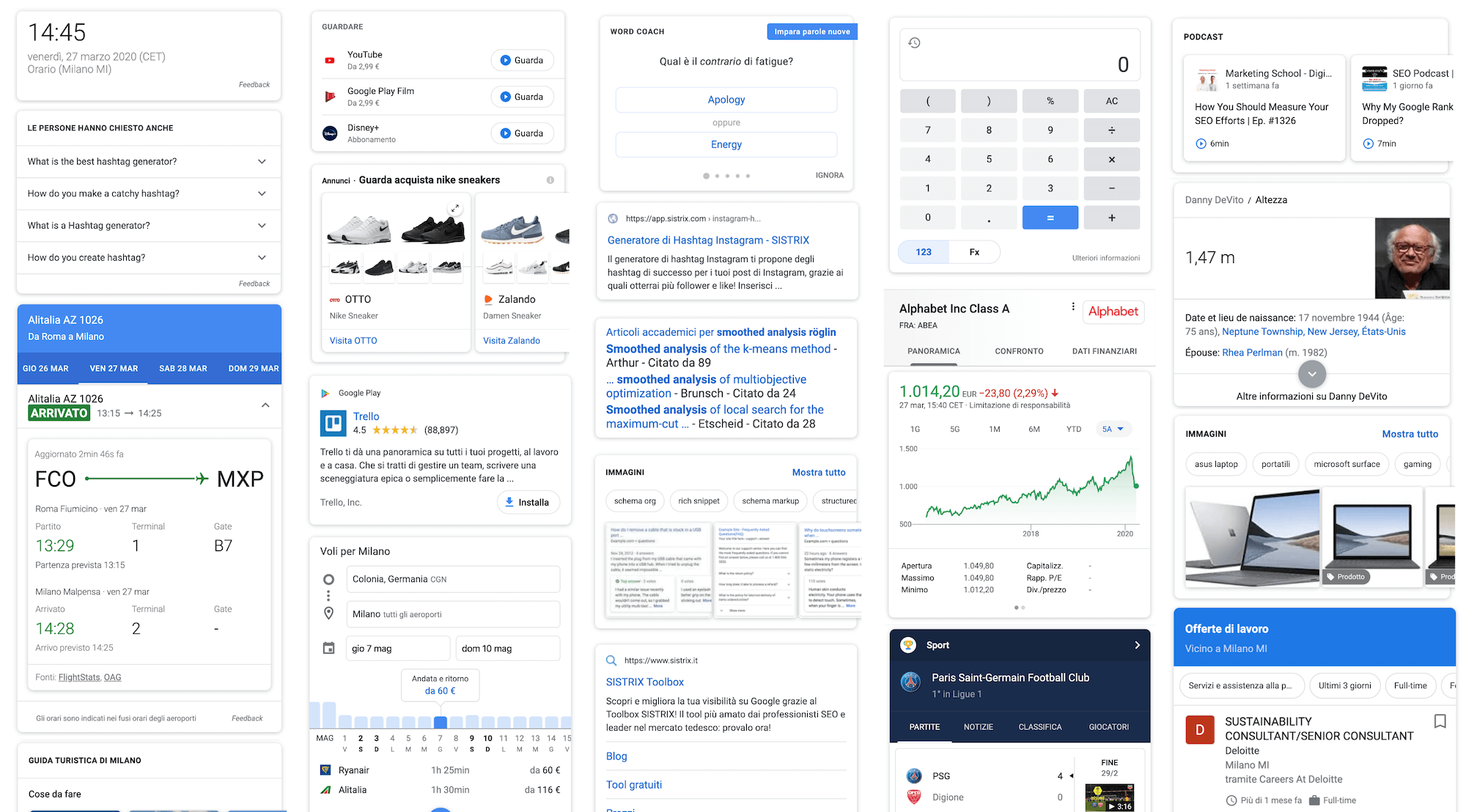Click the divide key on calculator

[x=1111, y=130]
